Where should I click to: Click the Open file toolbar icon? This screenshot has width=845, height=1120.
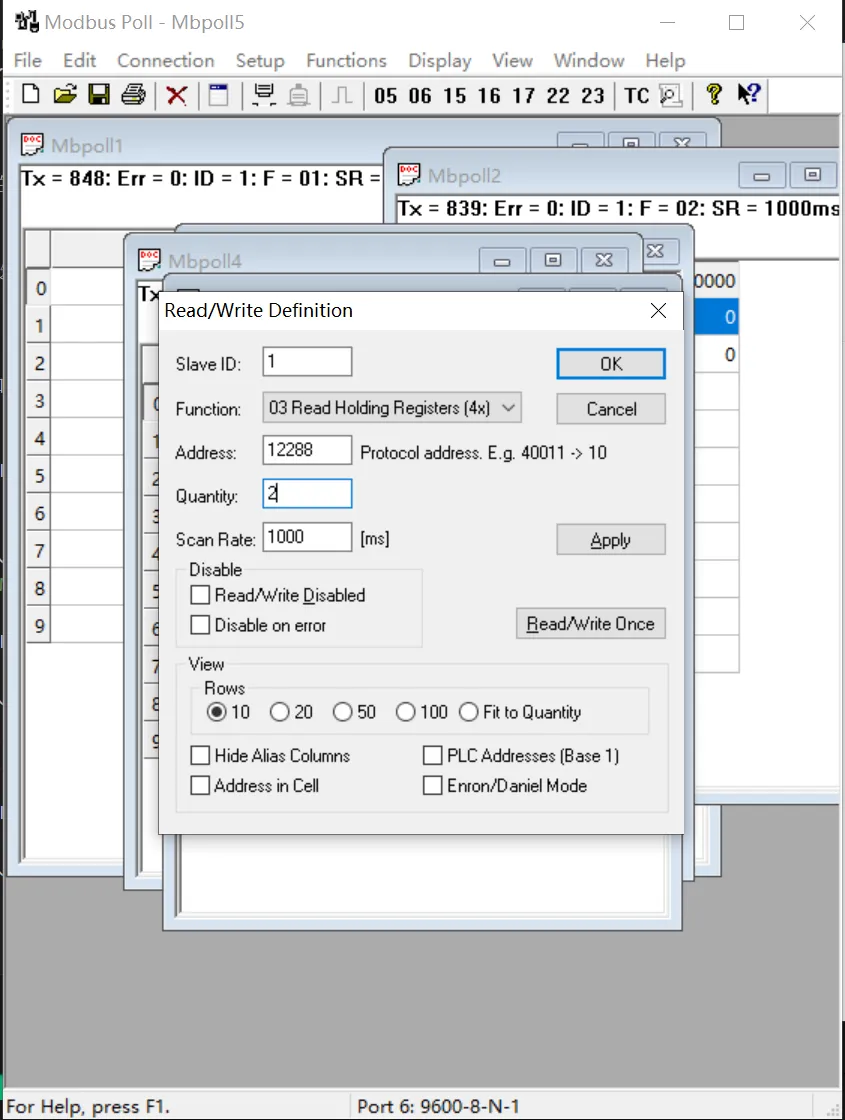[x=65, y=94]
